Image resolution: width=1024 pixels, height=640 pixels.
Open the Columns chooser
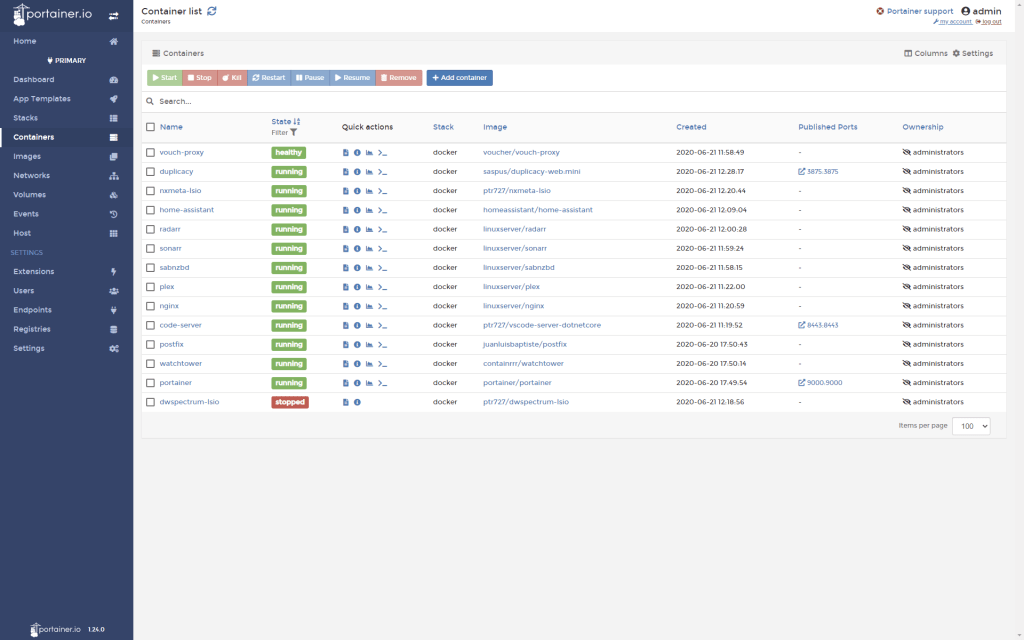925,53
